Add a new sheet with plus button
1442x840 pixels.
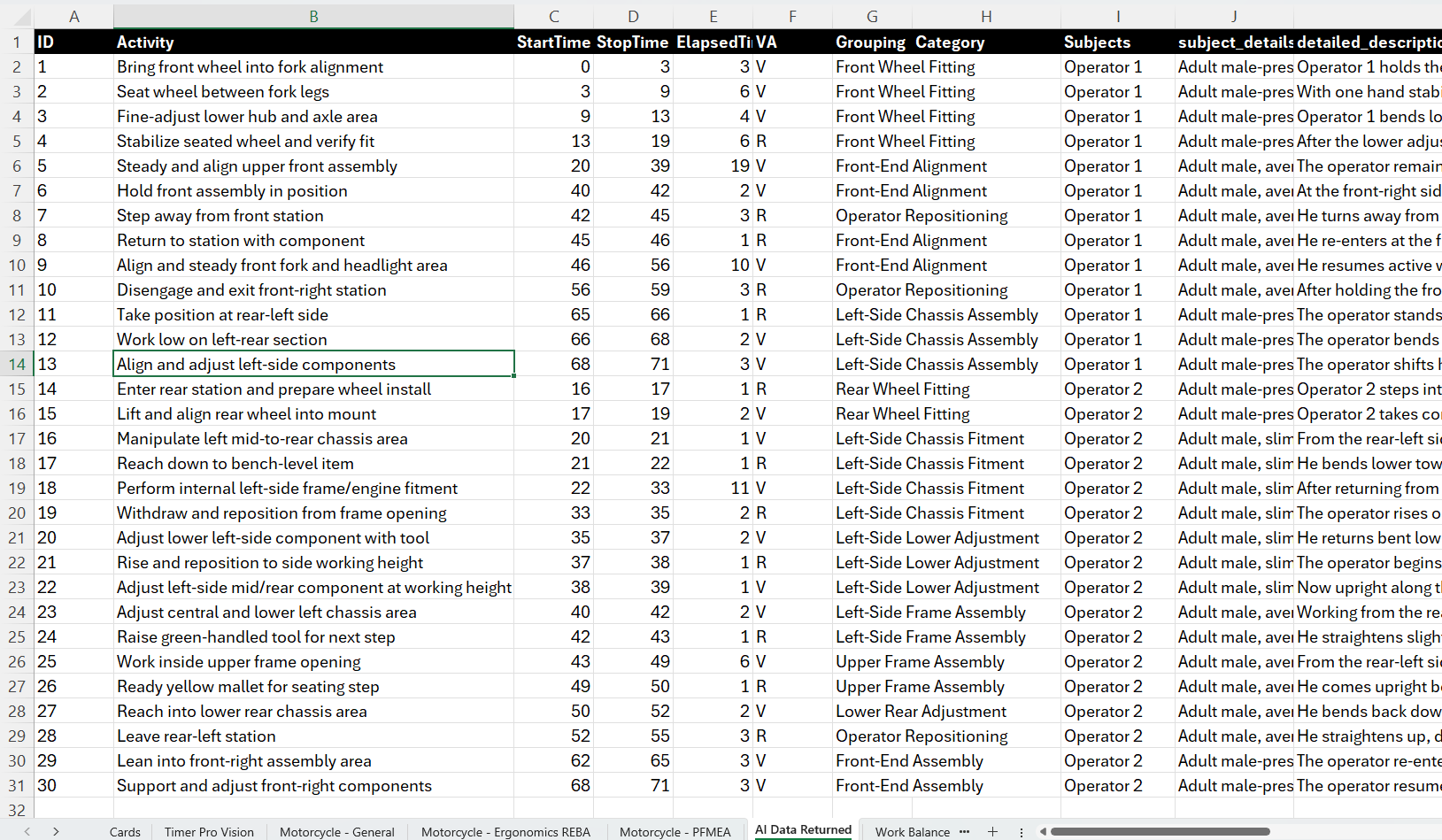point(992,831)
